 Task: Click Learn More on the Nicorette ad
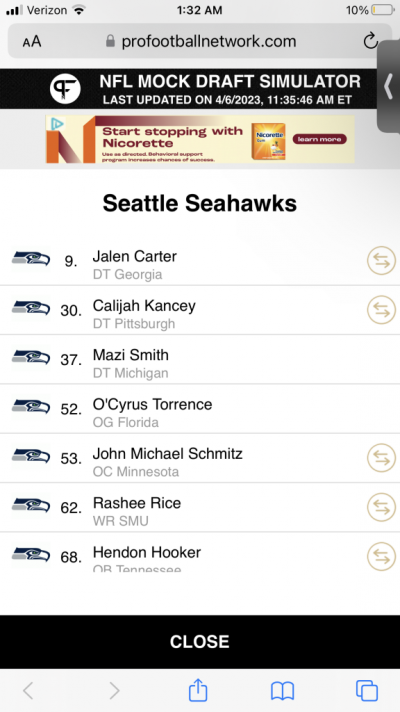(319, 139)
